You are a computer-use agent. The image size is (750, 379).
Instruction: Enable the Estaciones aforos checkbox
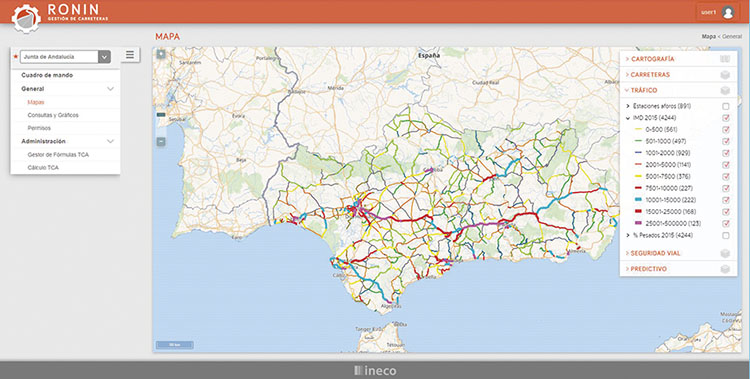click(x=726, y=106)
